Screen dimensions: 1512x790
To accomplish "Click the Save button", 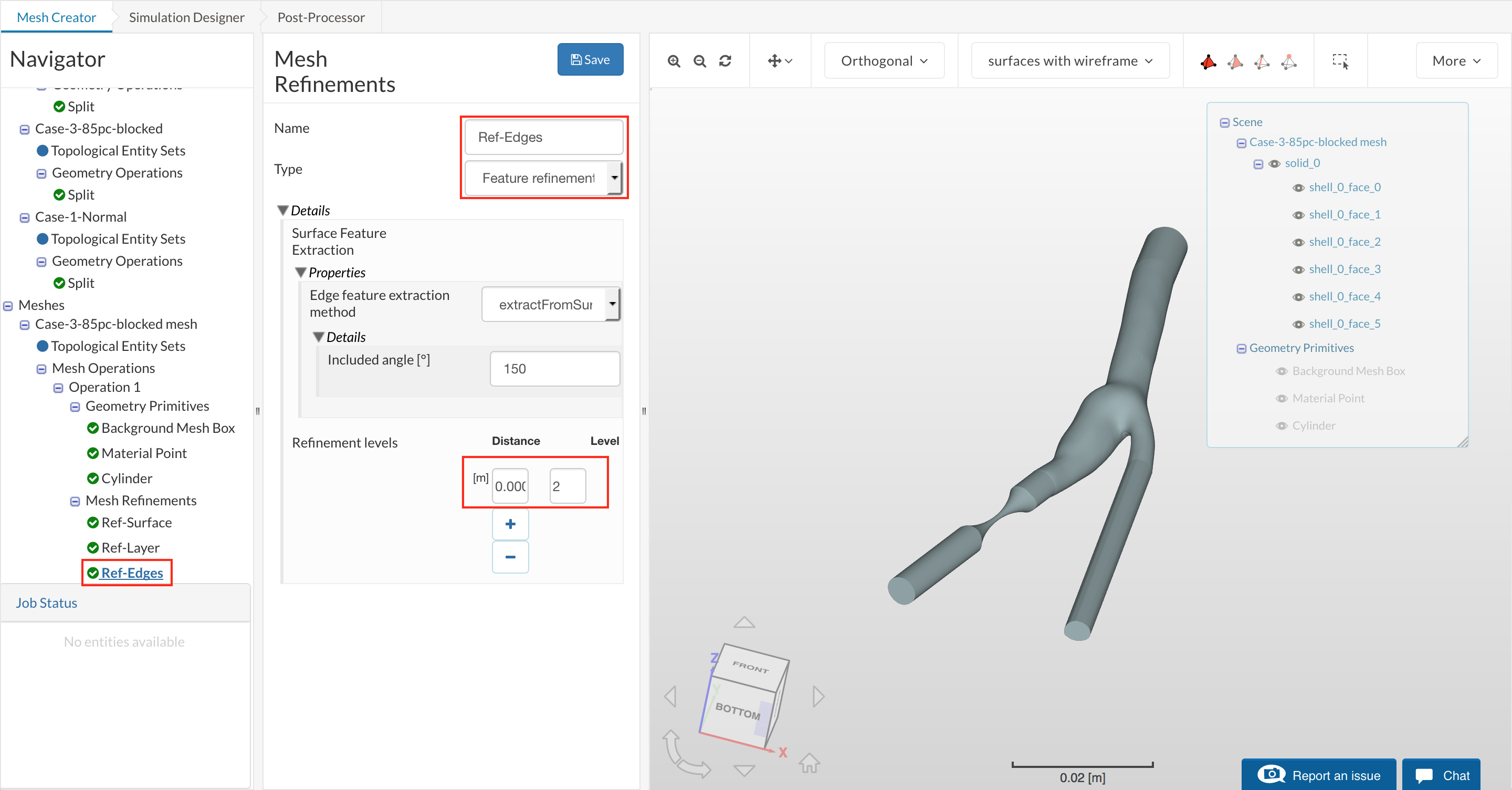I will (x=590, y=59).
